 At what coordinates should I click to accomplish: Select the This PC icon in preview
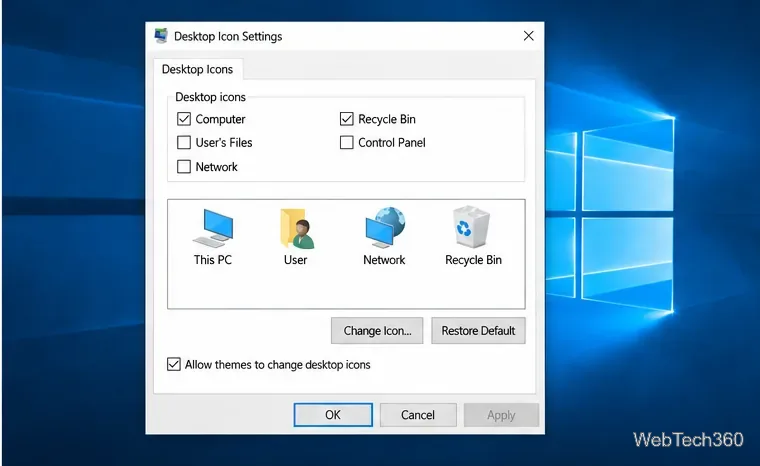213,228
